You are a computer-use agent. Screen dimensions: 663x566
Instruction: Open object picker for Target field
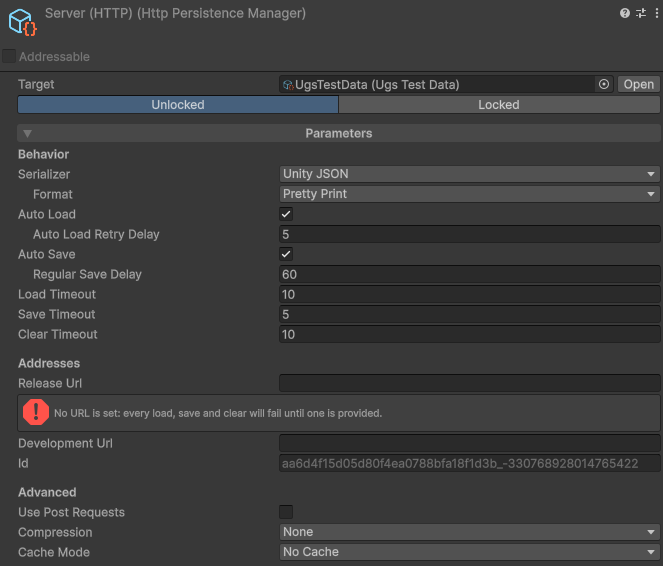click(604, 85)
